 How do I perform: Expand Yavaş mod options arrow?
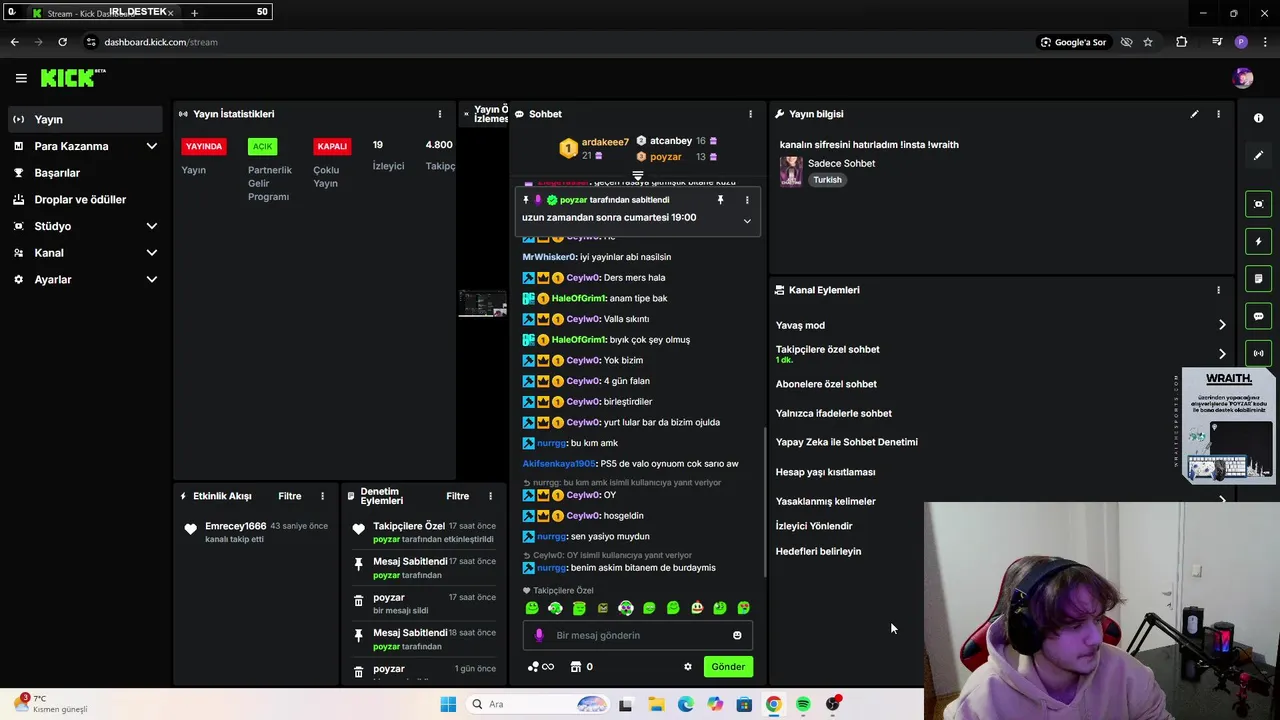[x=1221, y=325]
